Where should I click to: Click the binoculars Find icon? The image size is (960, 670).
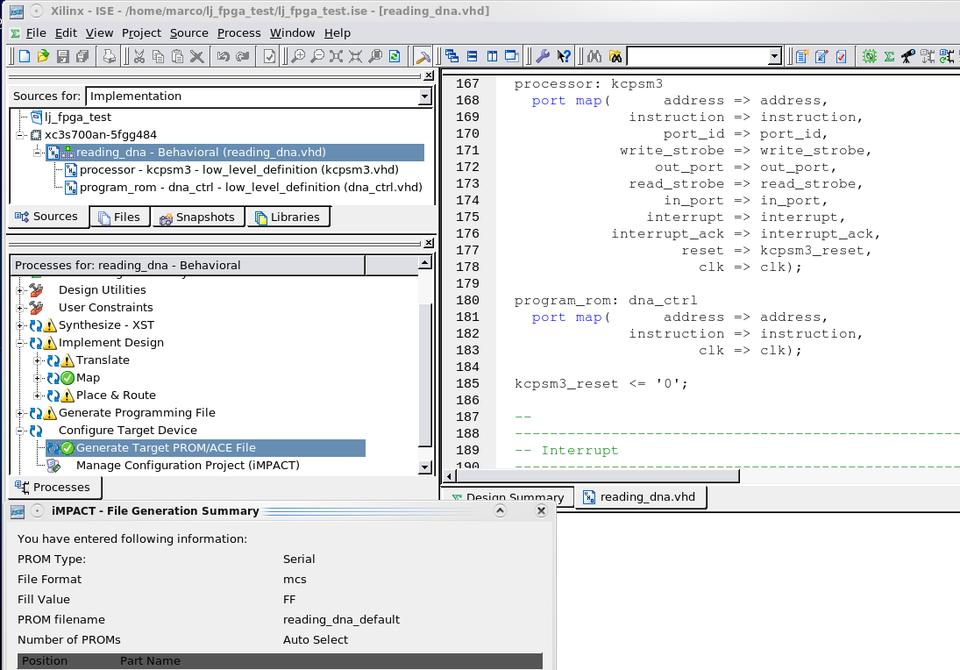pyautogui.click(x=594, y=57)
